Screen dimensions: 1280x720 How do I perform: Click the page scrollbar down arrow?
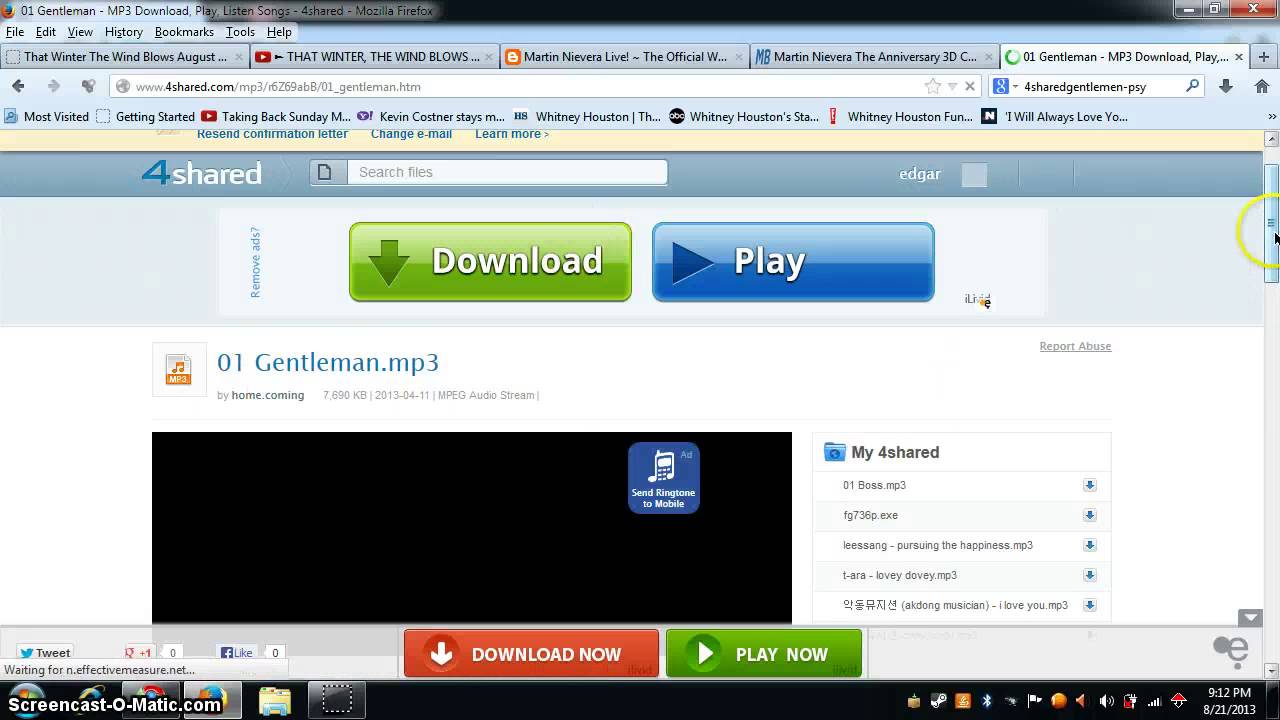pos(1272,670)
